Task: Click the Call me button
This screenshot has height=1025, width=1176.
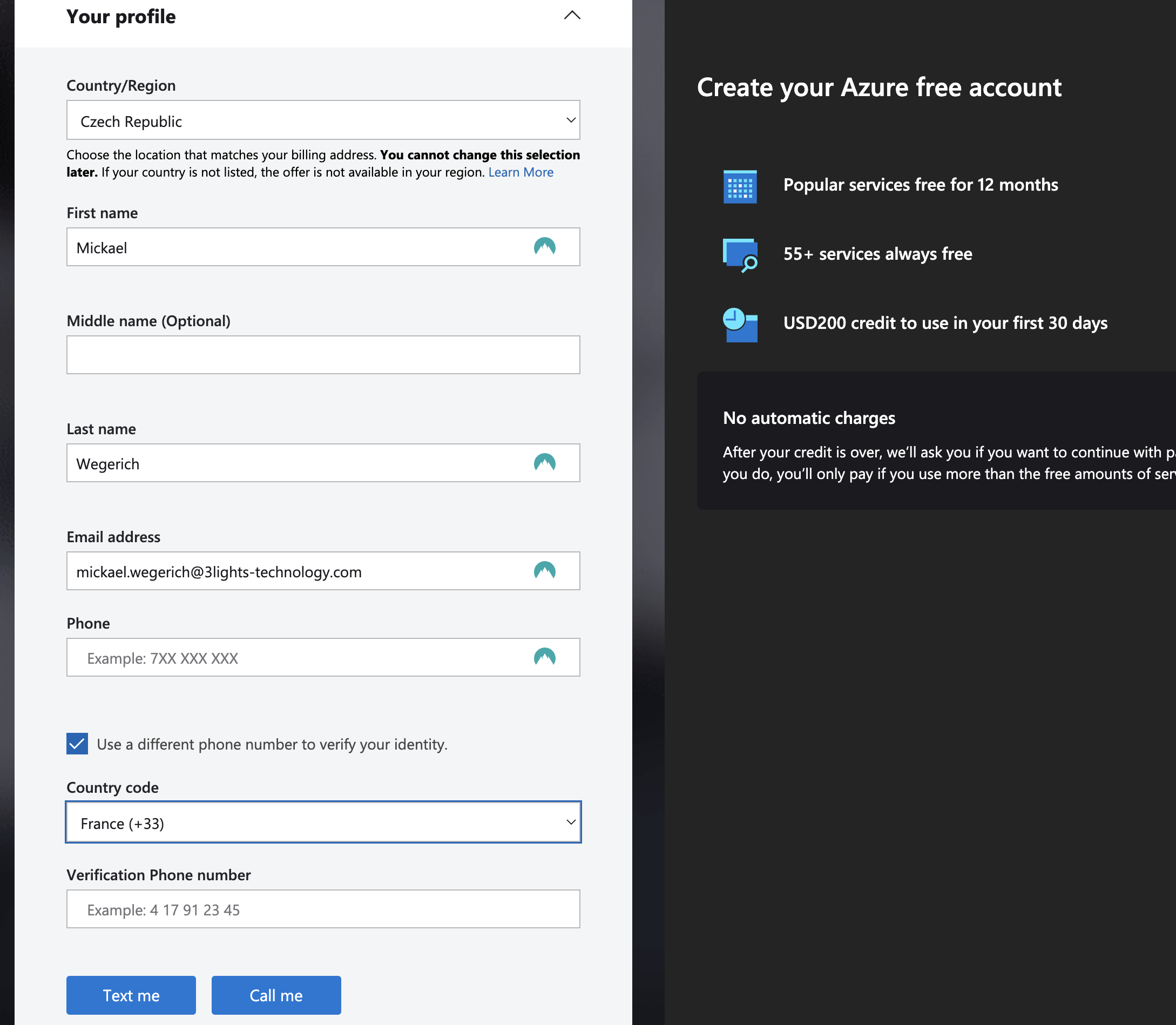Action: [x=276, y=995]
